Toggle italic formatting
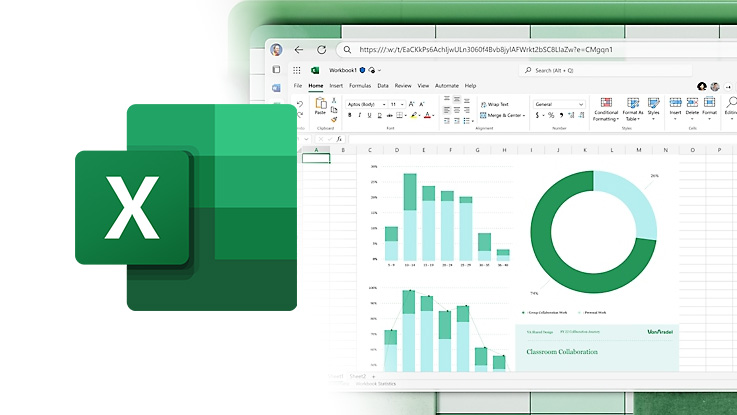This screenshot has height=415, width=737. pyautogui.click(x=360, y=115)
